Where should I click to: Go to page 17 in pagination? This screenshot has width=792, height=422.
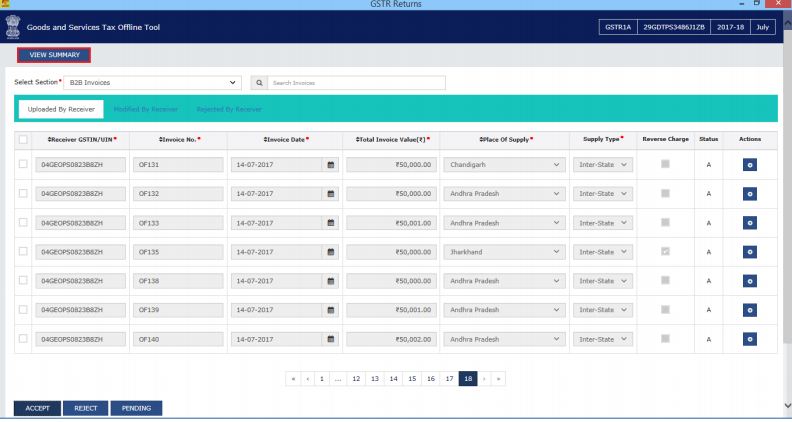pos(450,380)
